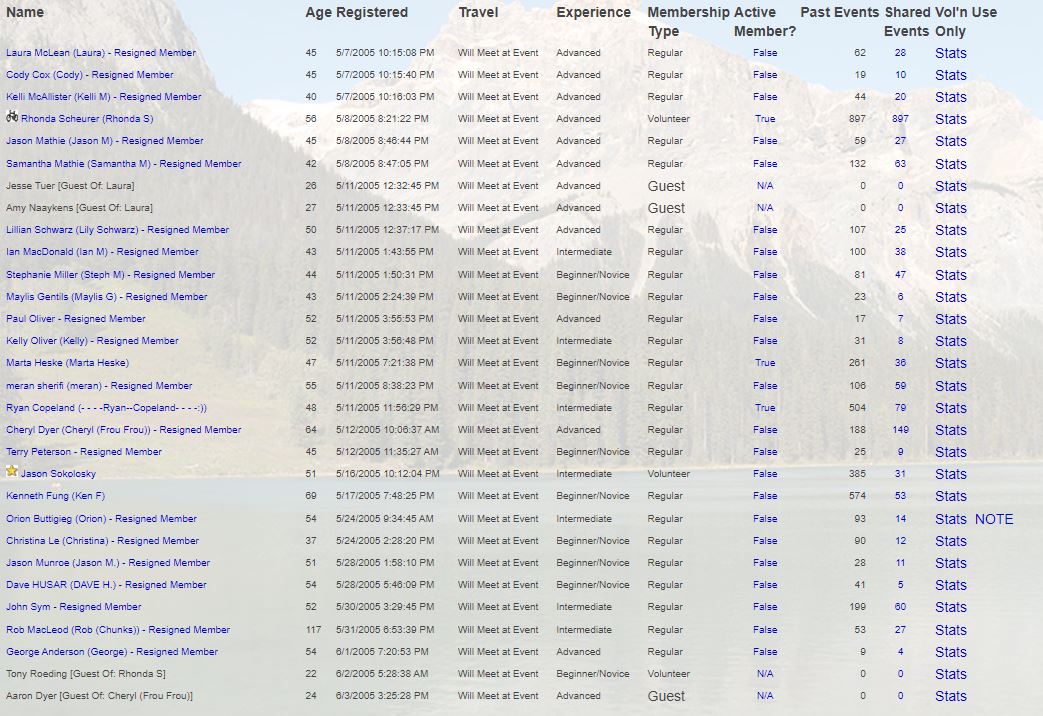This screenshot has height=716, width=1043.
Task: Open Laura McLean's member profile link
Action: [101, 53]
